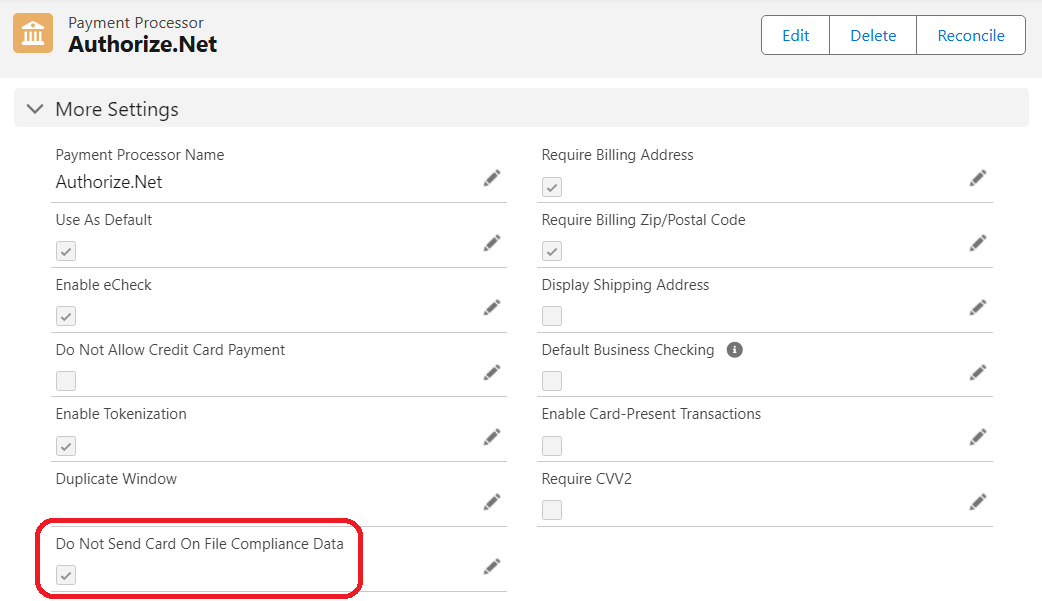Click info icon beside Default Business Checking
Screen dimensions: 1042x601
click(x=735, y=350)
